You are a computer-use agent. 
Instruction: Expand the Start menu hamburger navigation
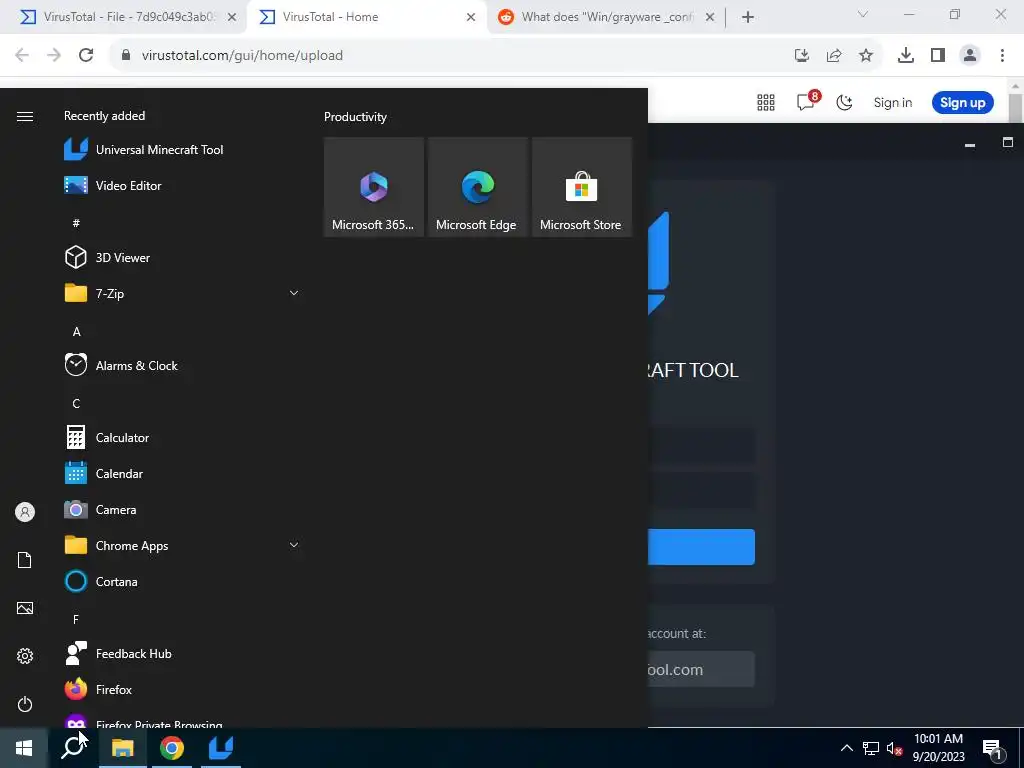tap(25, 116)
